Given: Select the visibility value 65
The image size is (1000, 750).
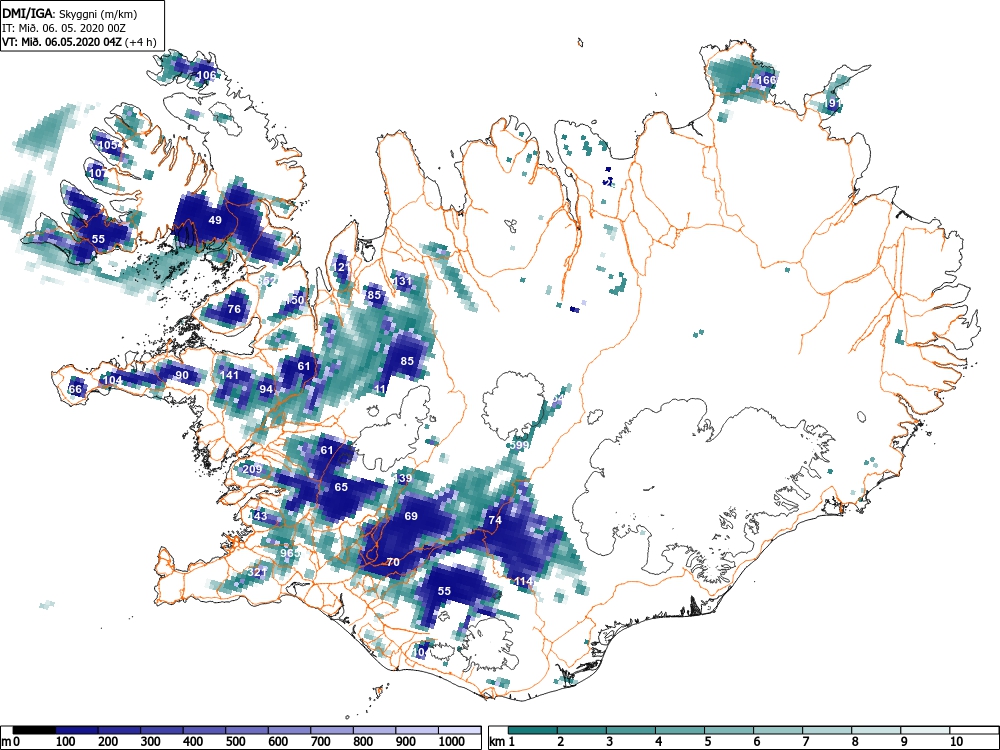Looking at the screenshot, I should pos(341,487).
